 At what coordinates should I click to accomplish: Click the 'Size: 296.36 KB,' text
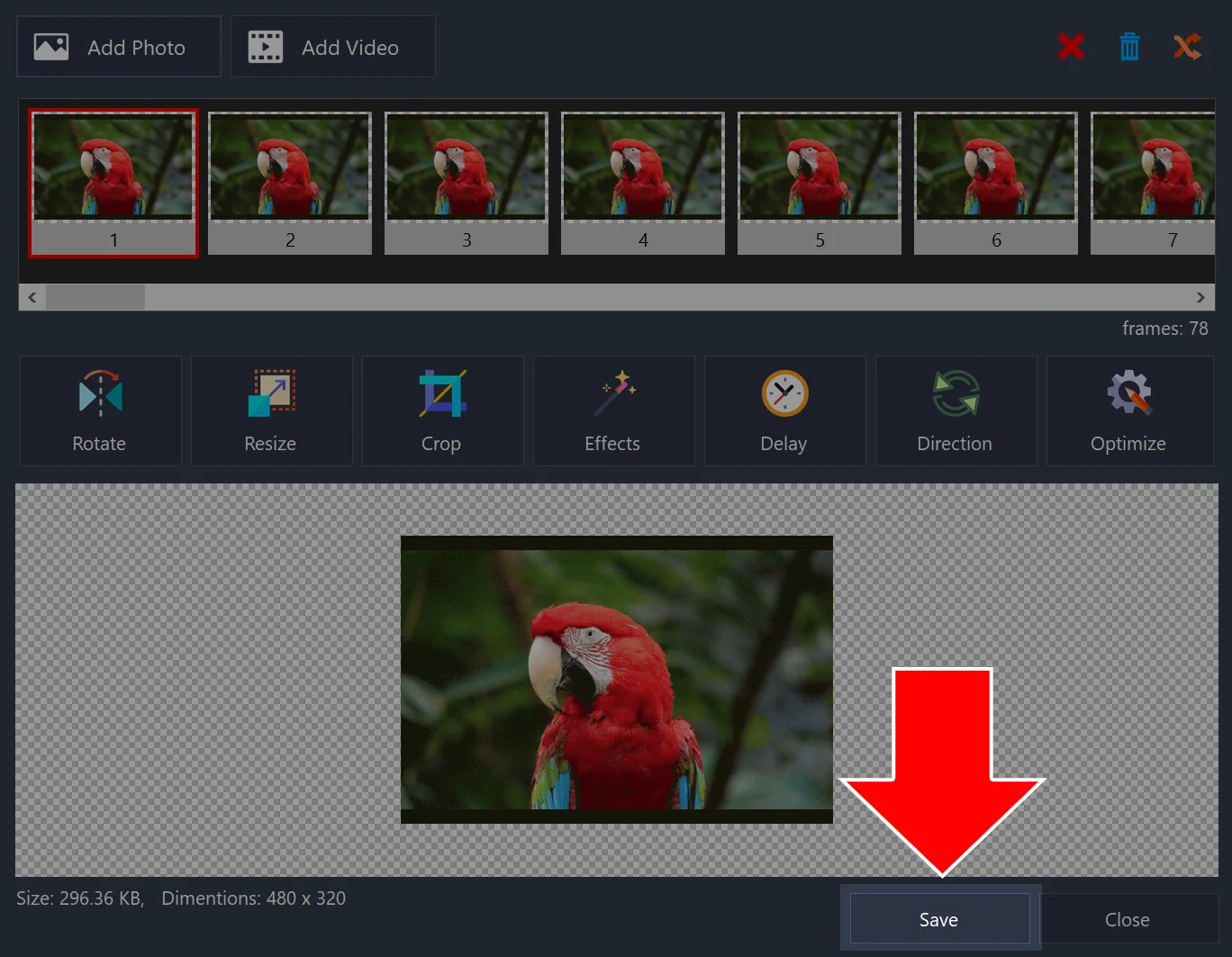80,898
